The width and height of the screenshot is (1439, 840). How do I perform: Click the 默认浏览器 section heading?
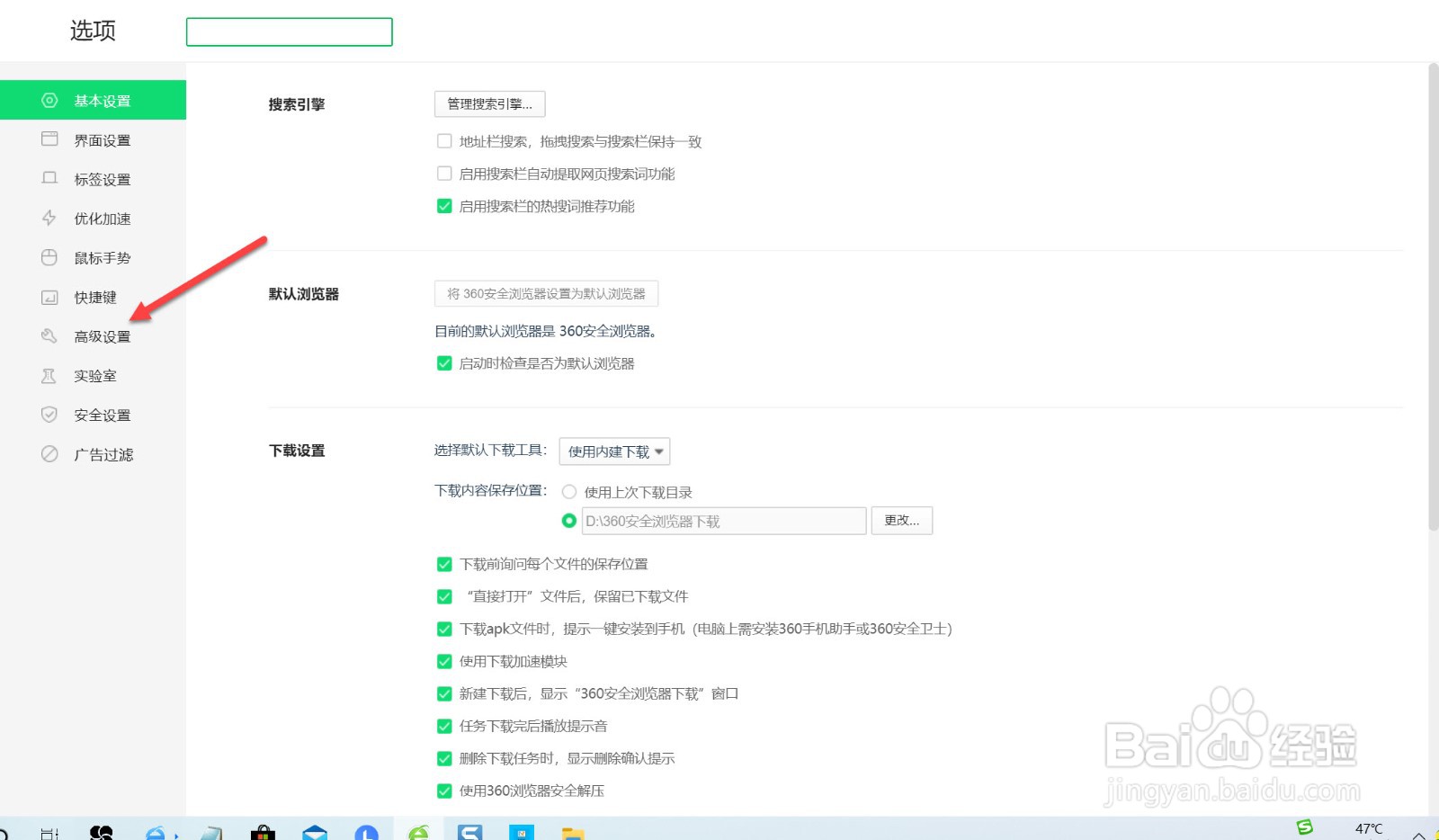pyautogui.click(x=304, y=294)
